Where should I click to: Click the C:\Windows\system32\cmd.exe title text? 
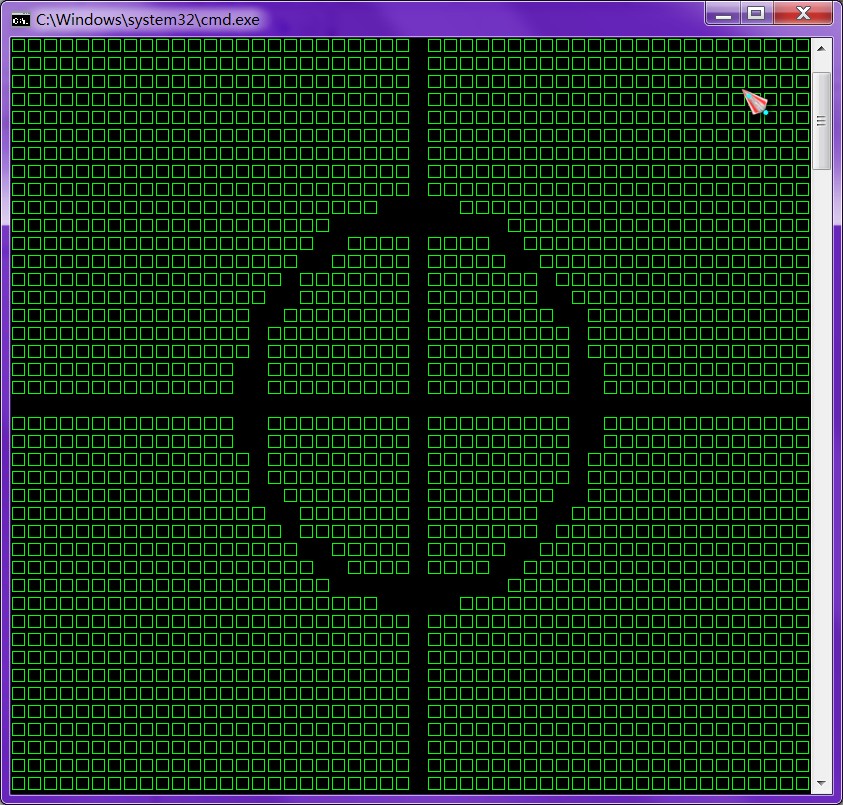click(x=148, y=20)
